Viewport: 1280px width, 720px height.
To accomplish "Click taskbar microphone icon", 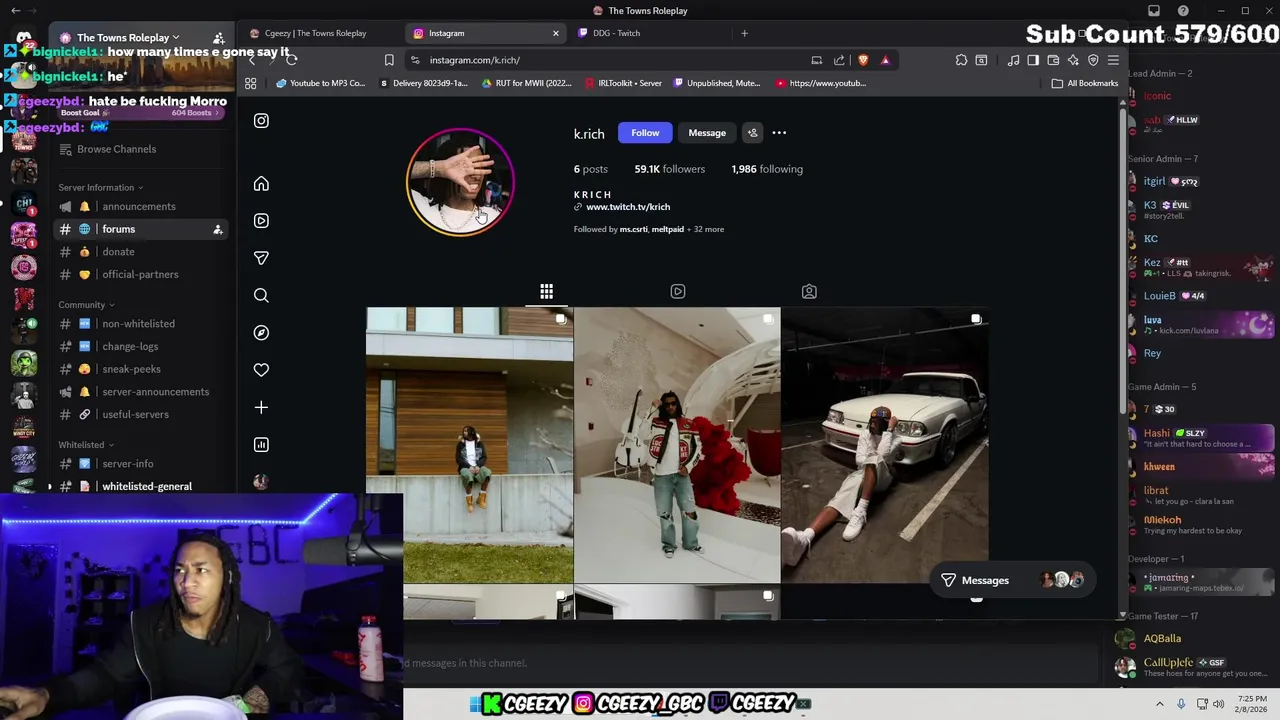I will coord(1181,704).
